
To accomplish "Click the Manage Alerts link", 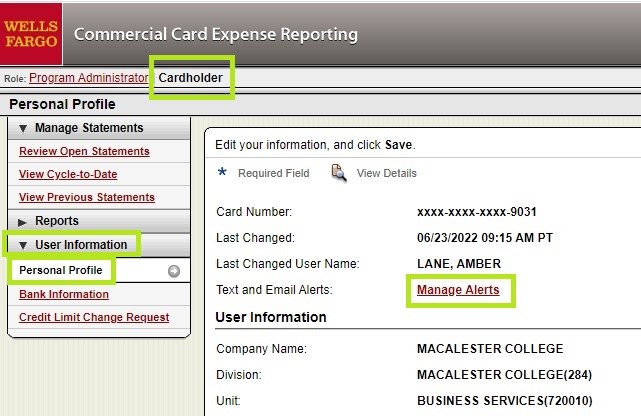I will pos(458,290).
